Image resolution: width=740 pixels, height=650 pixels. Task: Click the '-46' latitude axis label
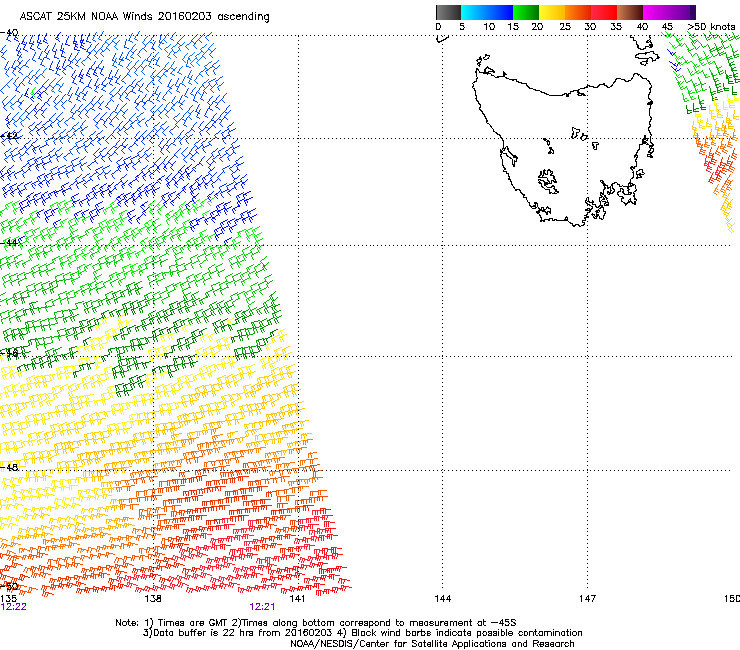point(9,353)
